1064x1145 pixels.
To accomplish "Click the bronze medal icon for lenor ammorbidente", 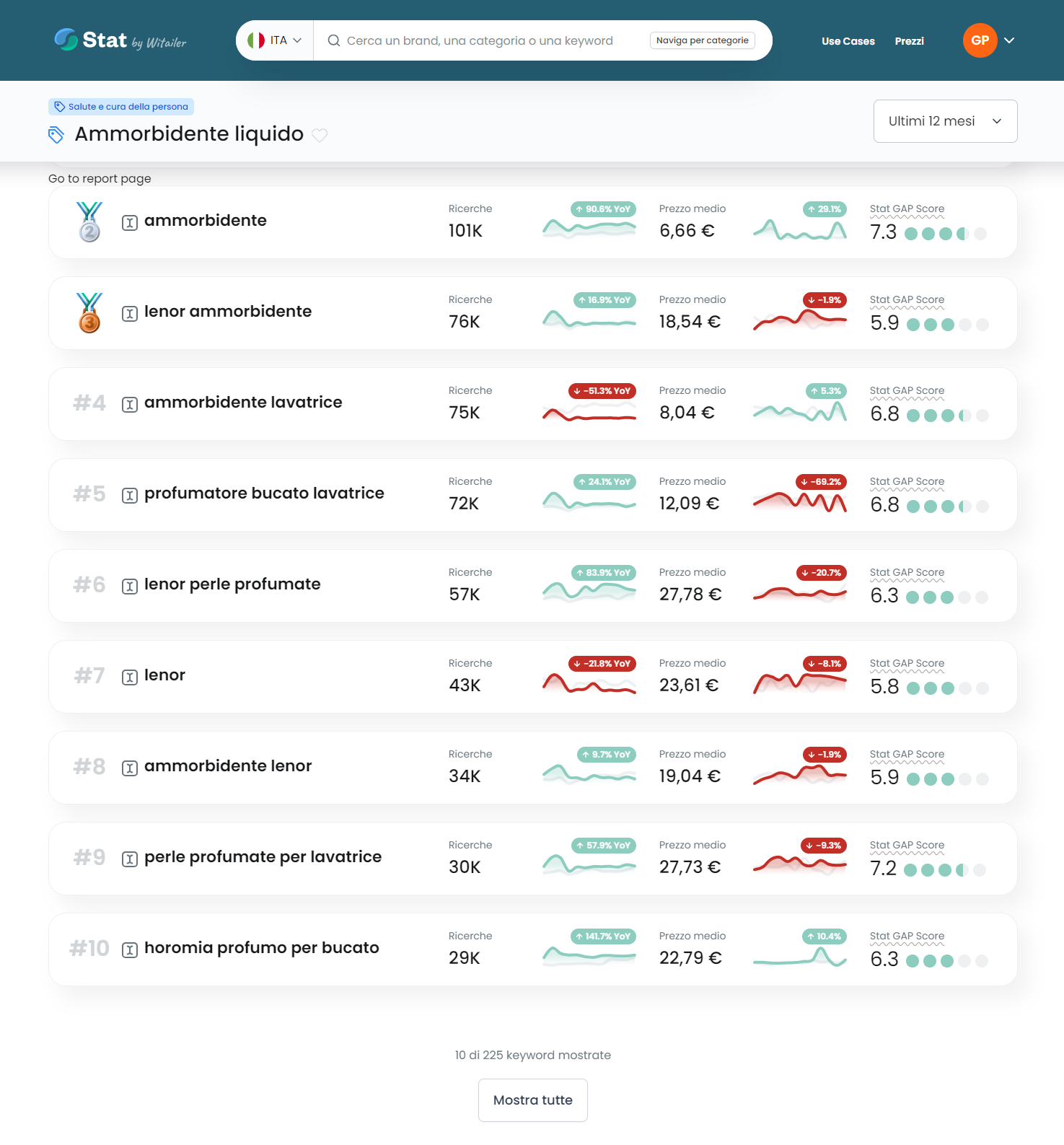I will [x=89, y=312].
